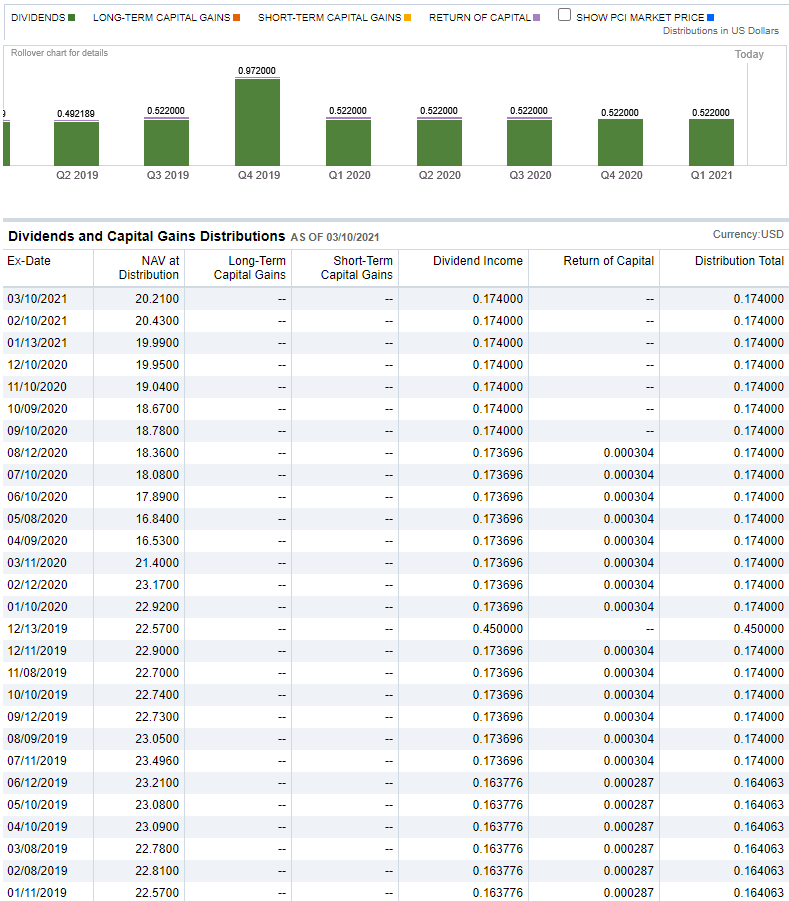This screenshot has height=901, width=789.
Task: Click the 03/10/2021 ex-date cell
Action: tap(37, 299)
